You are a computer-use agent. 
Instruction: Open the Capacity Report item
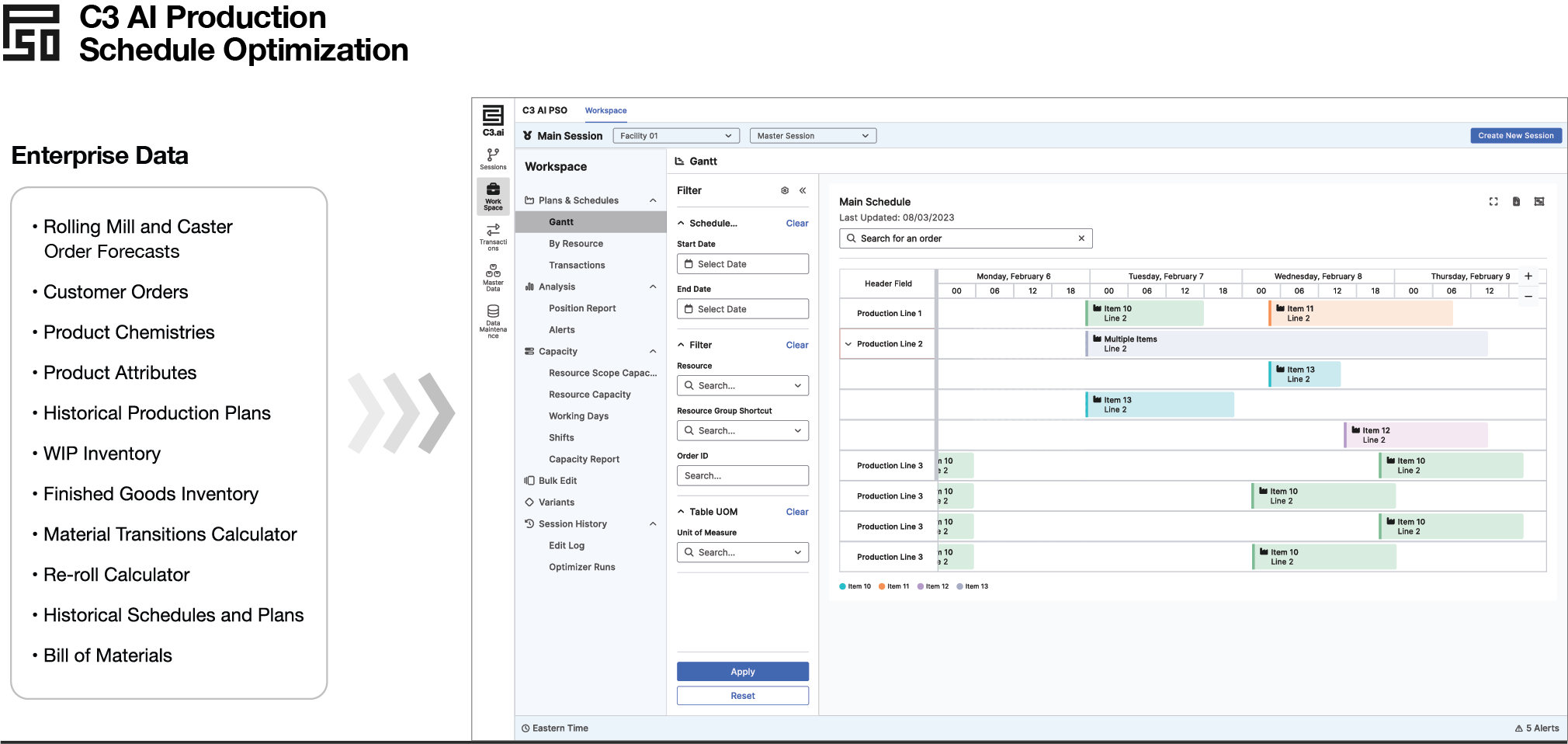point(584,460)
